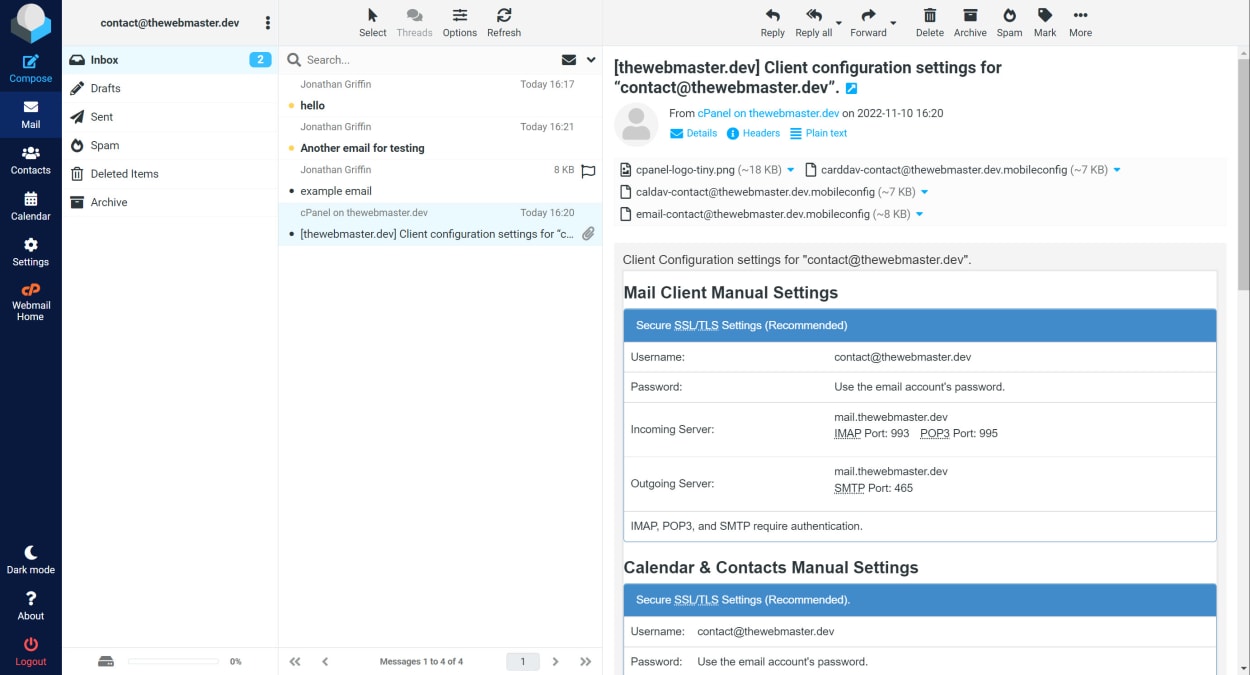Image resolution: width=1250 pixels, height=675 pixels.
Task: Refresh the message list
Action: (x=504, y=23)
